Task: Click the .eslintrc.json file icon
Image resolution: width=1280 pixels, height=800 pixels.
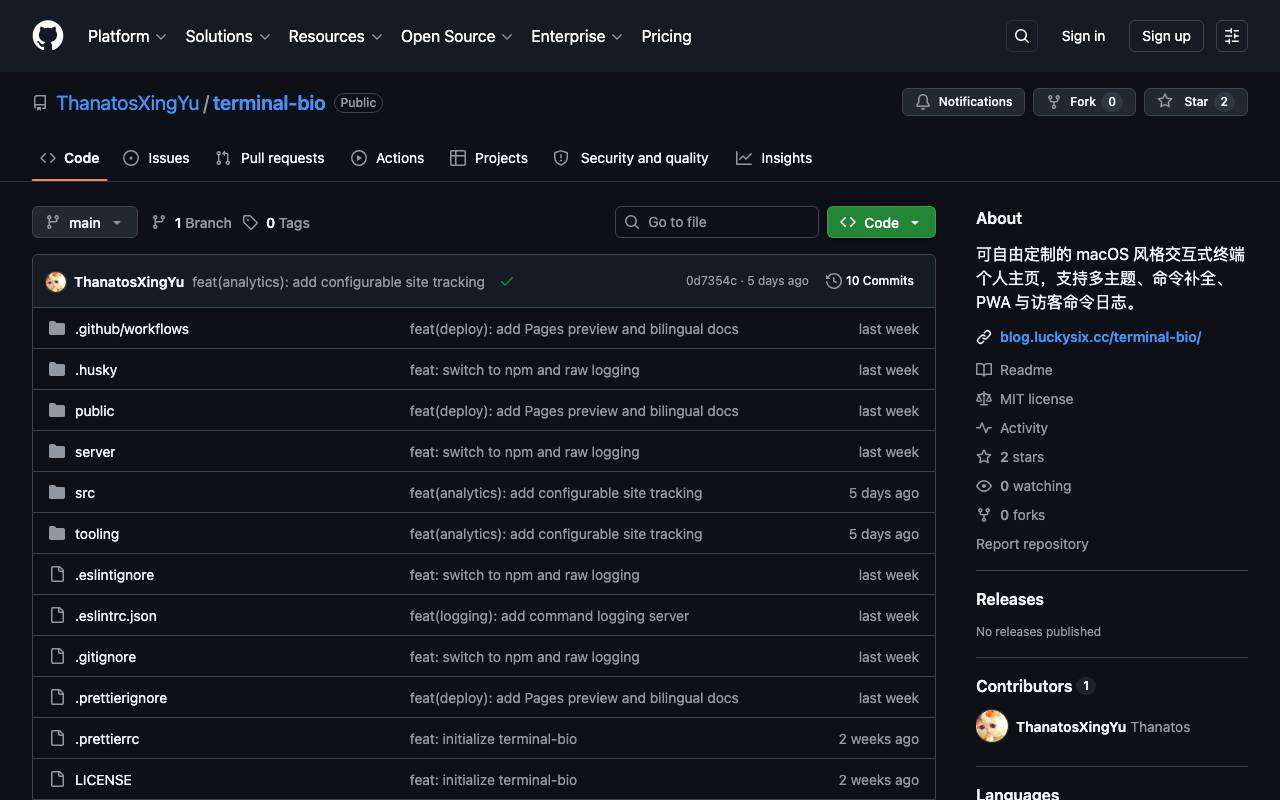Action: click(57, 615)
